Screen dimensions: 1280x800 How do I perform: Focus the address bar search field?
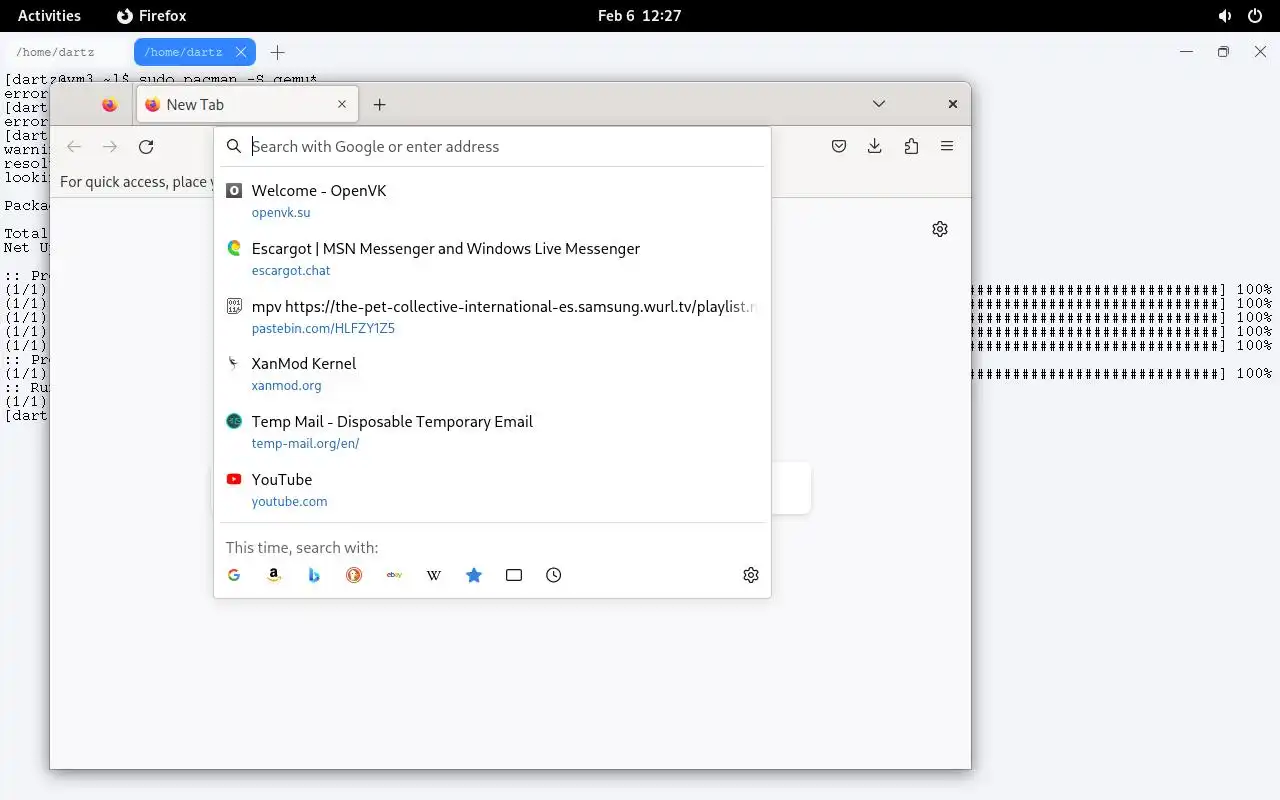click(492, 146)
